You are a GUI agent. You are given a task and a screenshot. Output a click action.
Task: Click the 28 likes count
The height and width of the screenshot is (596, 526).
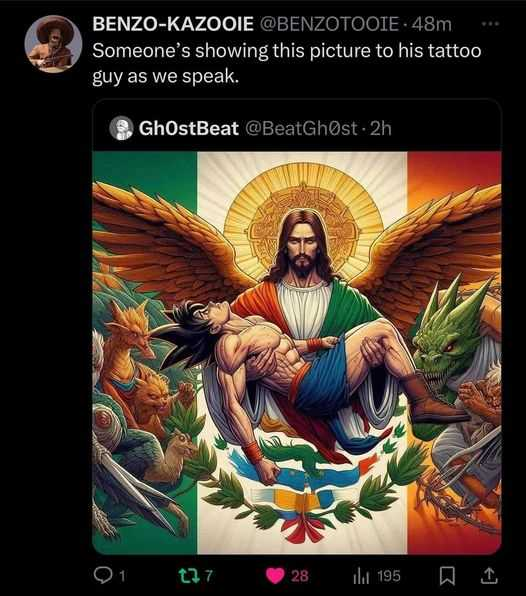(x=299, y=576)
